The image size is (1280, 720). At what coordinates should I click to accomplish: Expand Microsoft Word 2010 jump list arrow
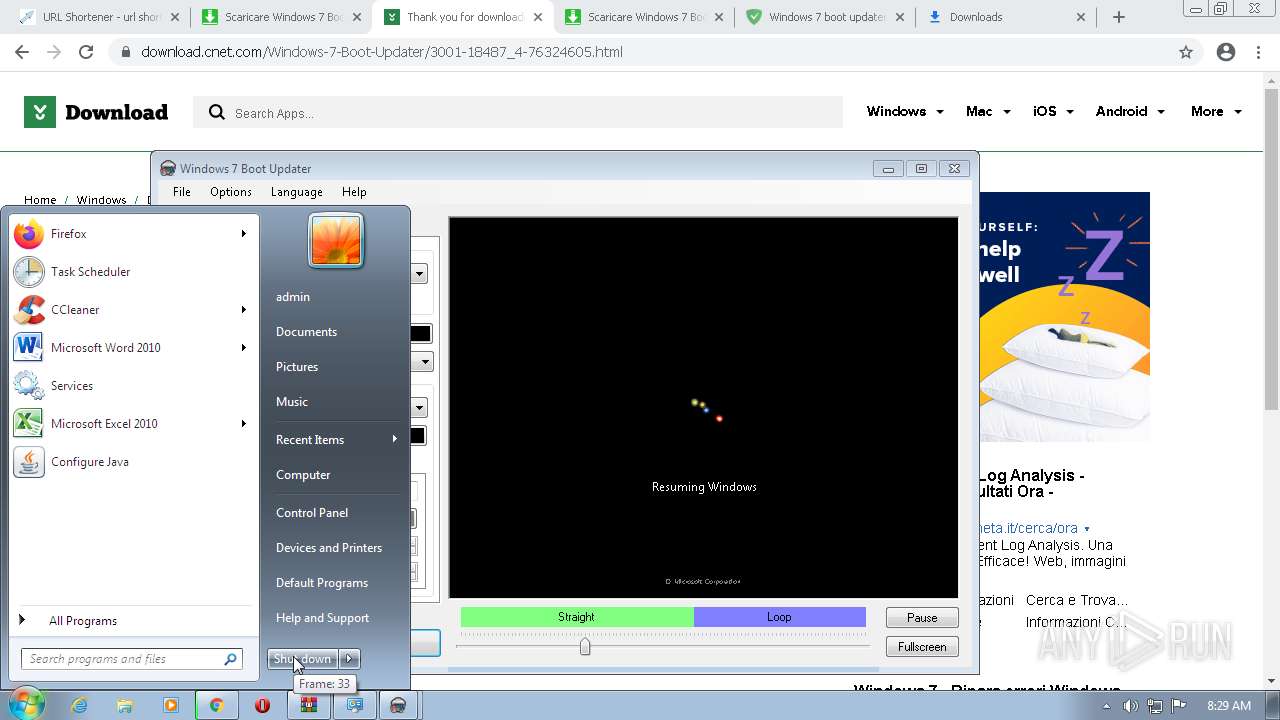[243, 348]
